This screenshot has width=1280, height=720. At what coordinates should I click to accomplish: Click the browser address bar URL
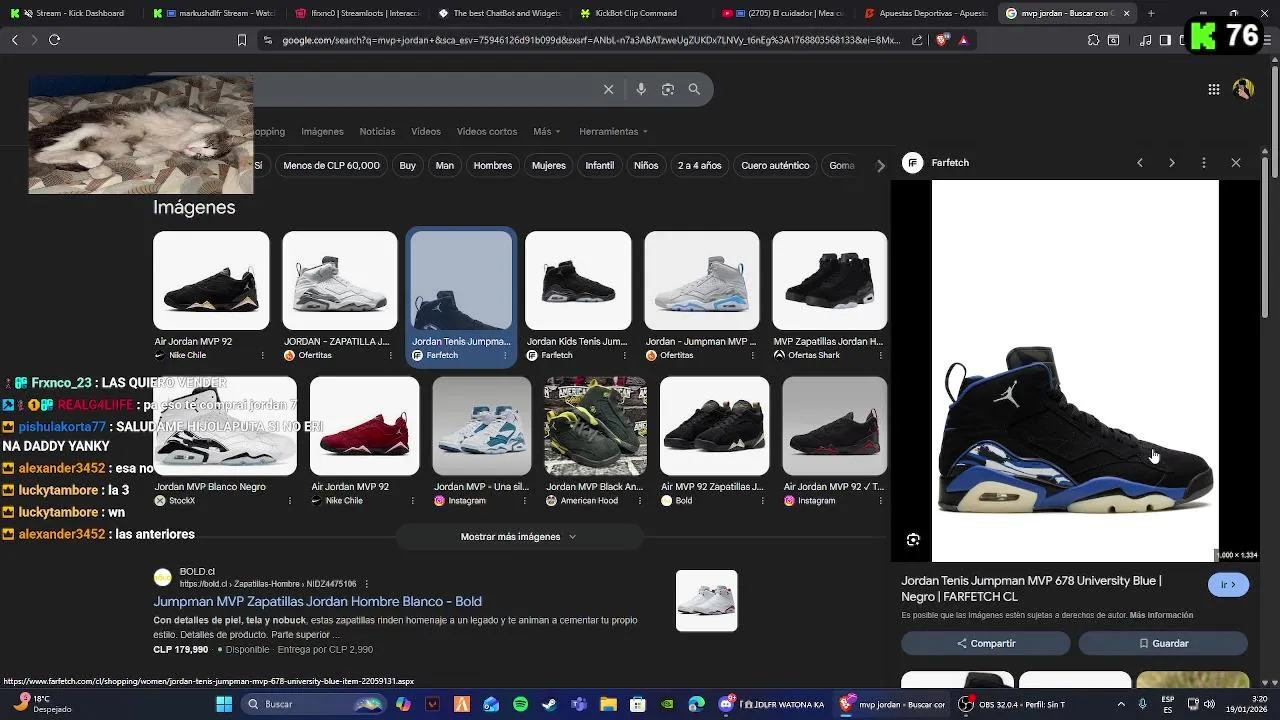[x=590, y=40]
